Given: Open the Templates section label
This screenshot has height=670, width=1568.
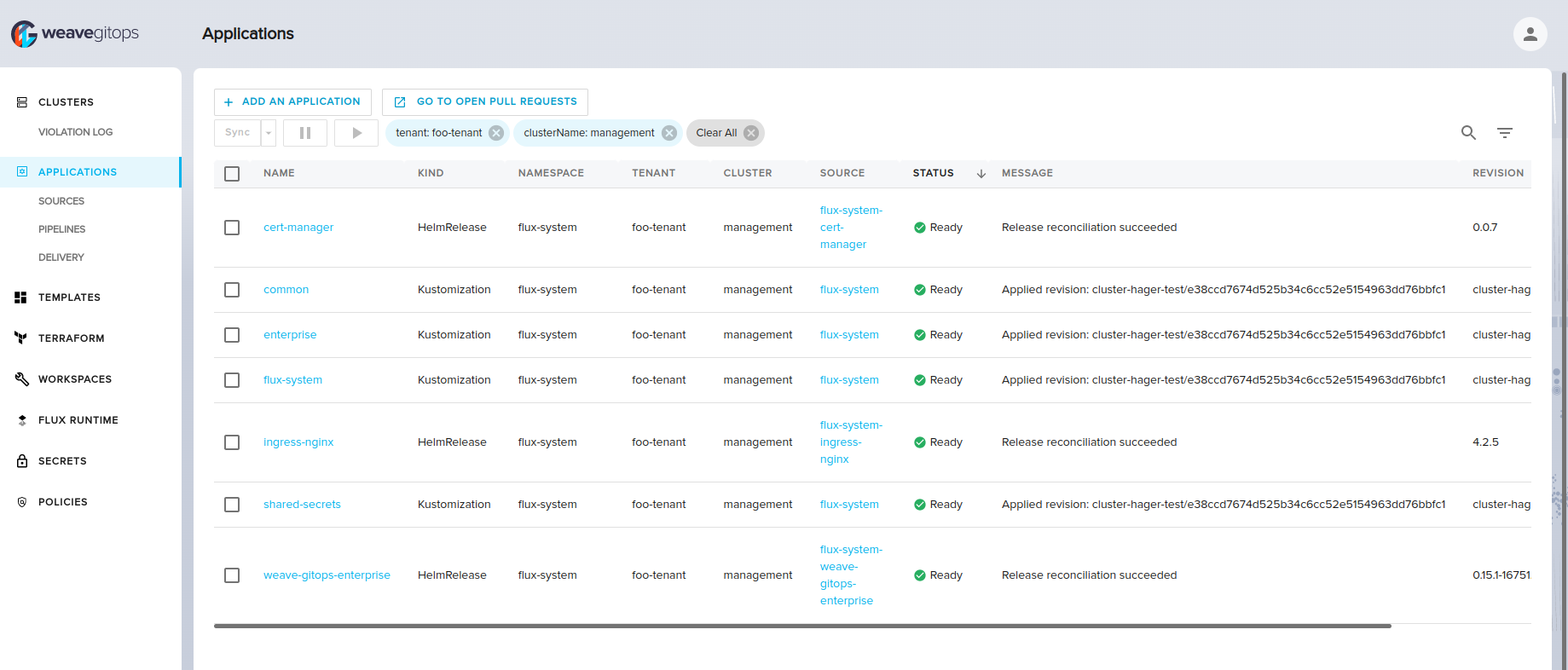Looking at the screenshot, I should click(x=69, y=297).
